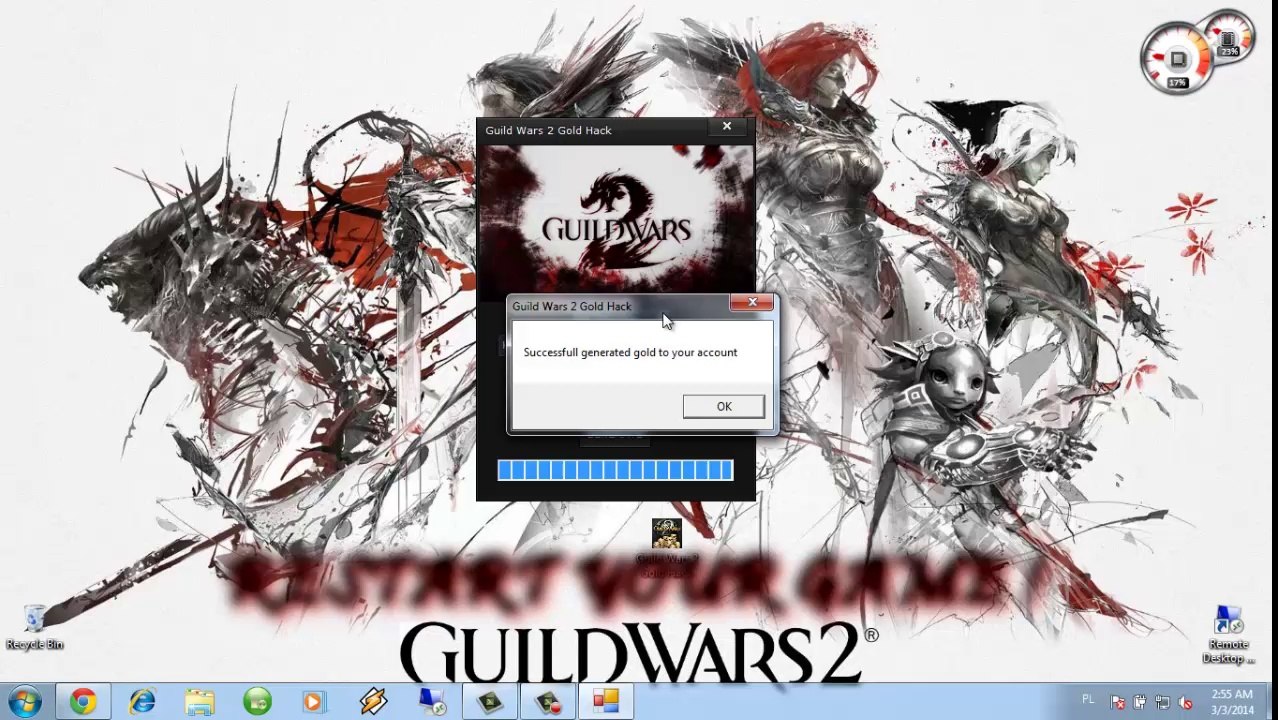Open Windows Media Player from the taskbar
Image resolution: width=1278 pixels, height=720 pixels.
coord(314,701)
